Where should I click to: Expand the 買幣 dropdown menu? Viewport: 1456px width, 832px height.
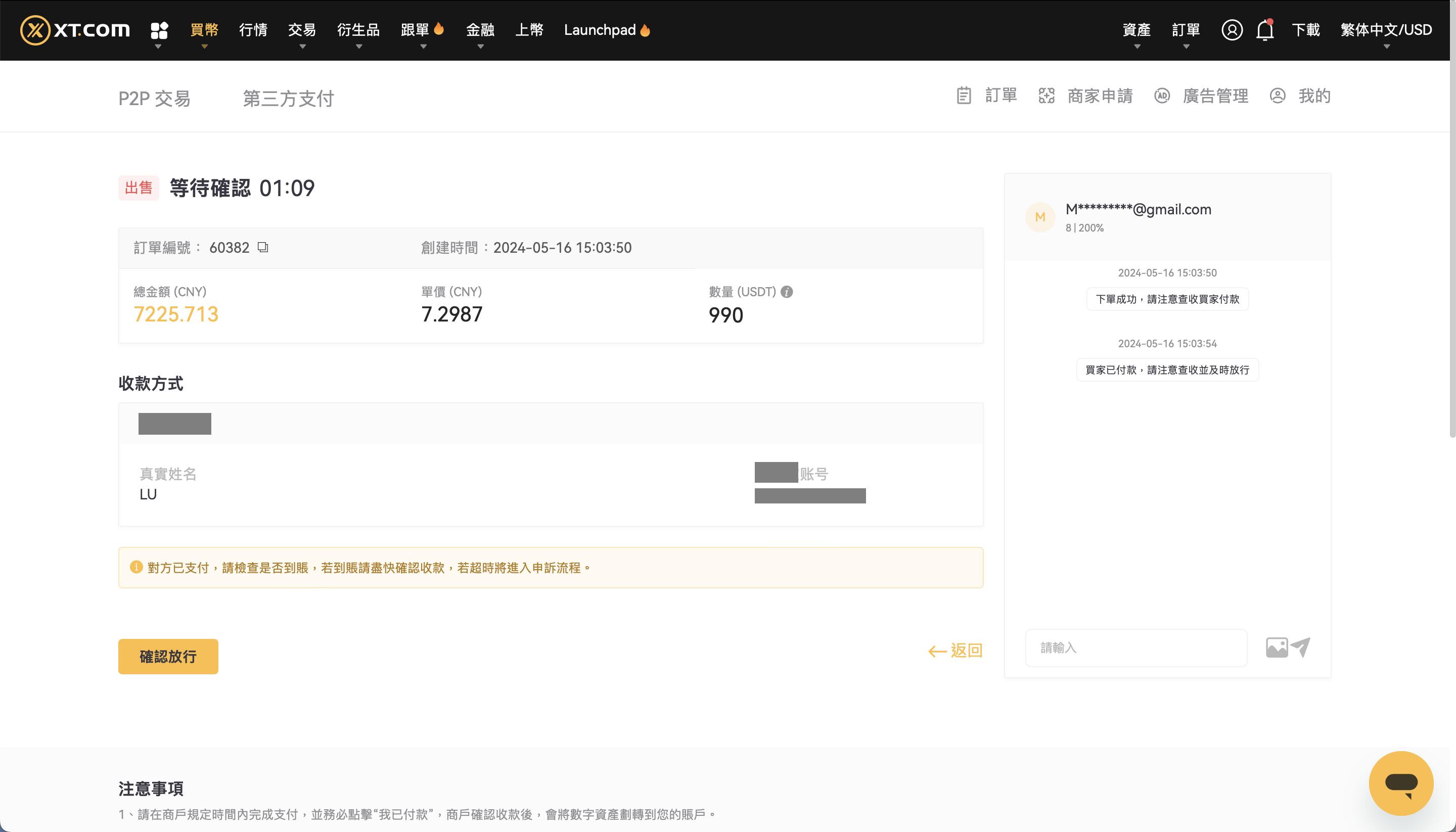click(x=204, y=30)
